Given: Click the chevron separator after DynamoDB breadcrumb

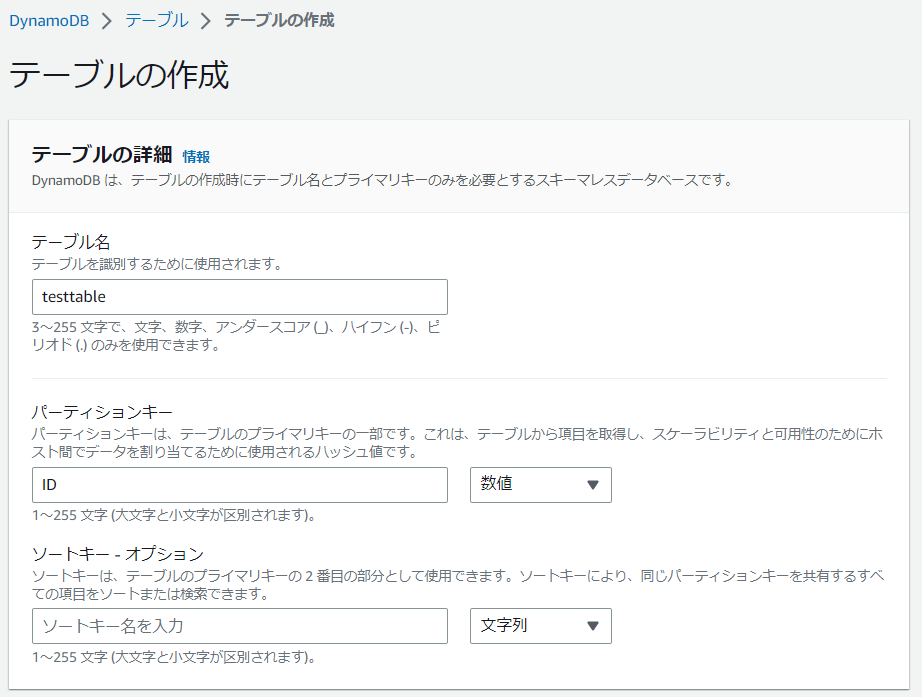Looking at the screenshot, I should coord(107,19).
